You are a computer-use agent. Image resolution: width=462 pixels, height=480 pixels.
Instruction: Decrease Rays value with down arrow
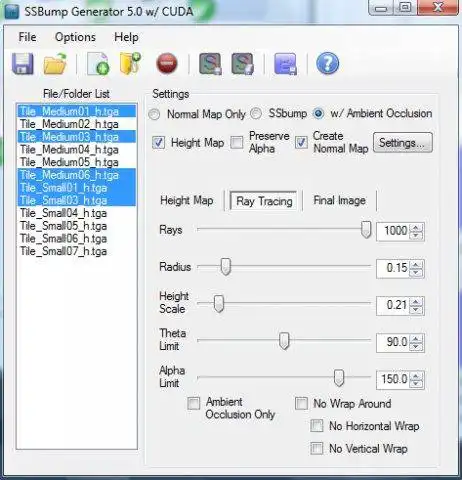tap(416, 235)
